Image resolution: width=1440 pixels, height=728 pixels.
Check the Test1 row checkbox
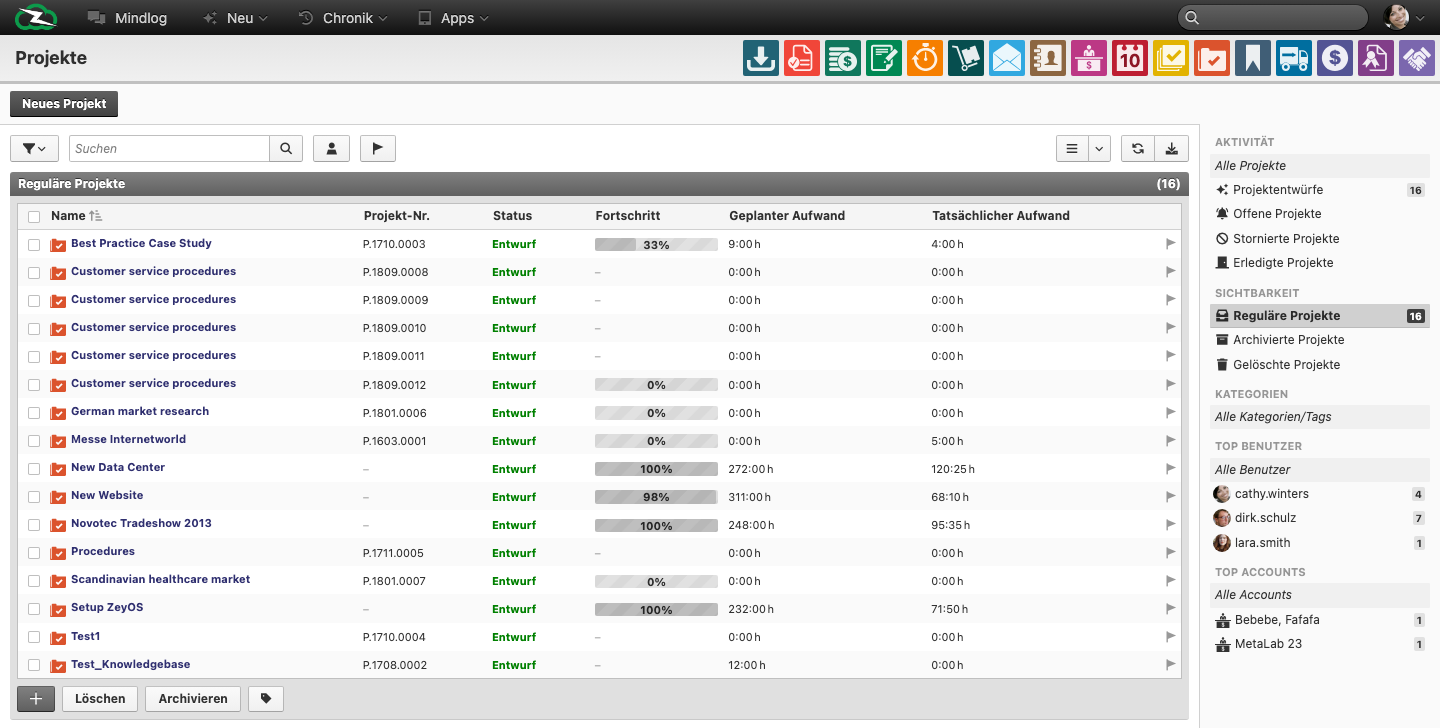pyautogui.click(x=34, y=636)
